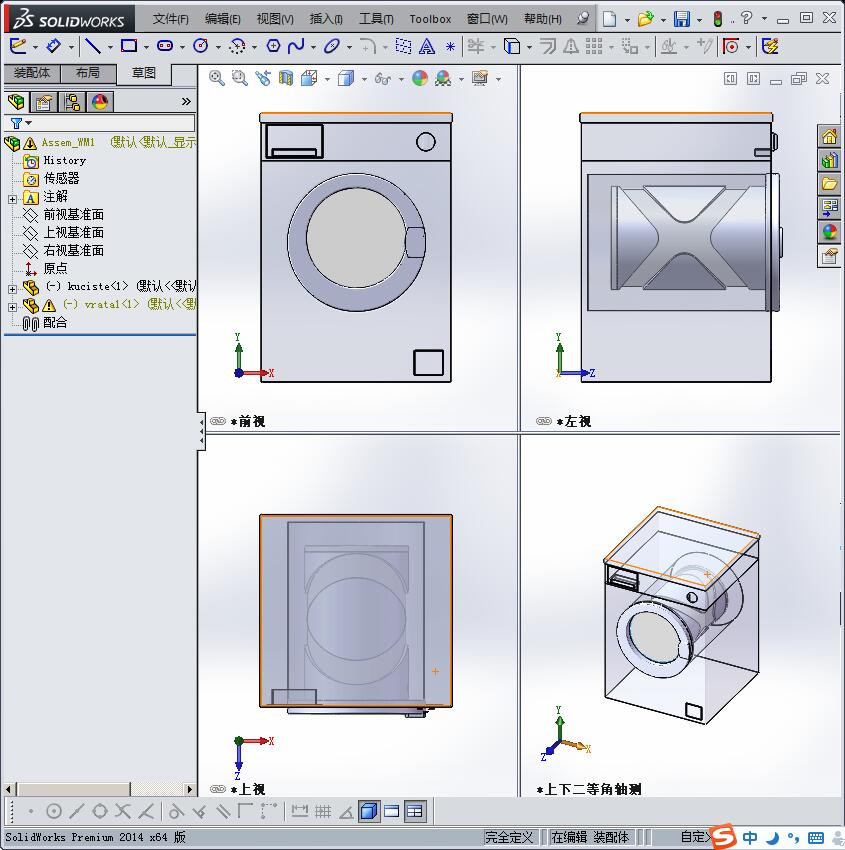Select the 原点 origin item

point(55,268)
